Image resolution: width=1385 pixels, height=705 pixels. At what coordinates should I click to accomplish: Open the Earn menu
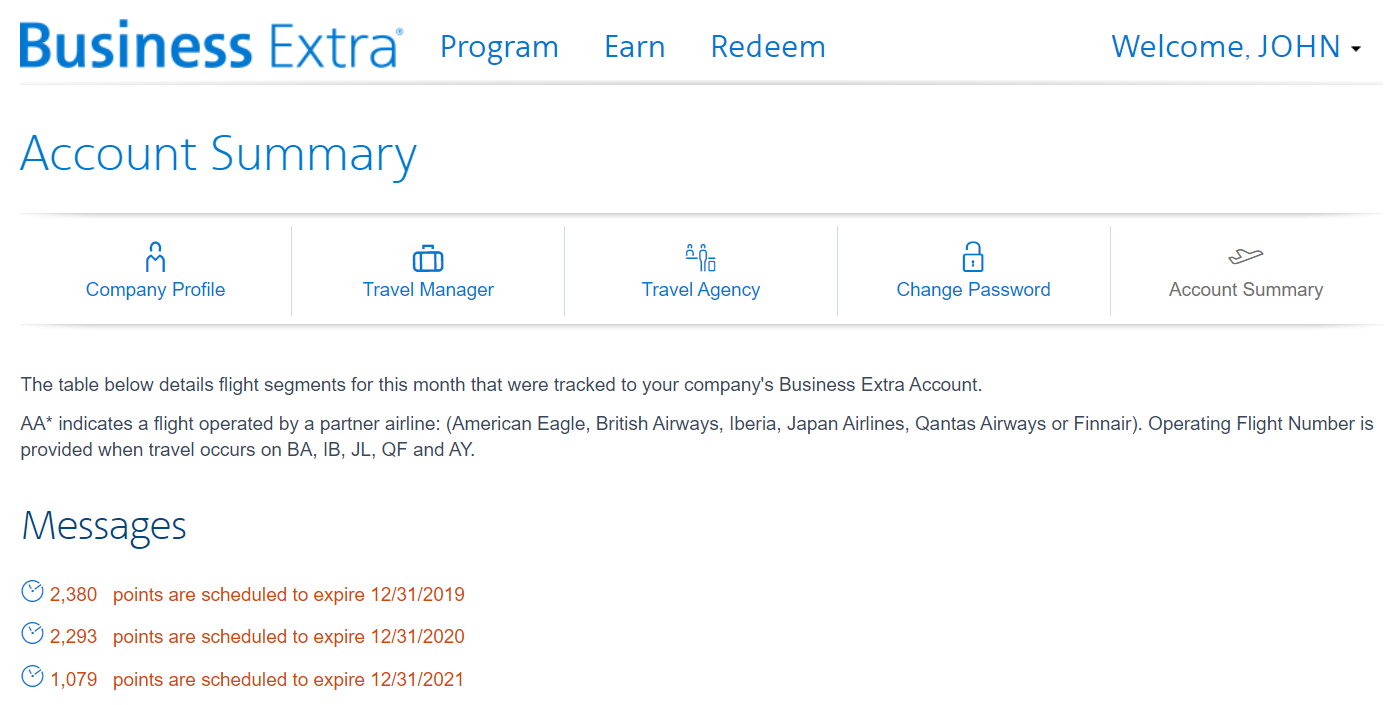(x=634, y=46)
